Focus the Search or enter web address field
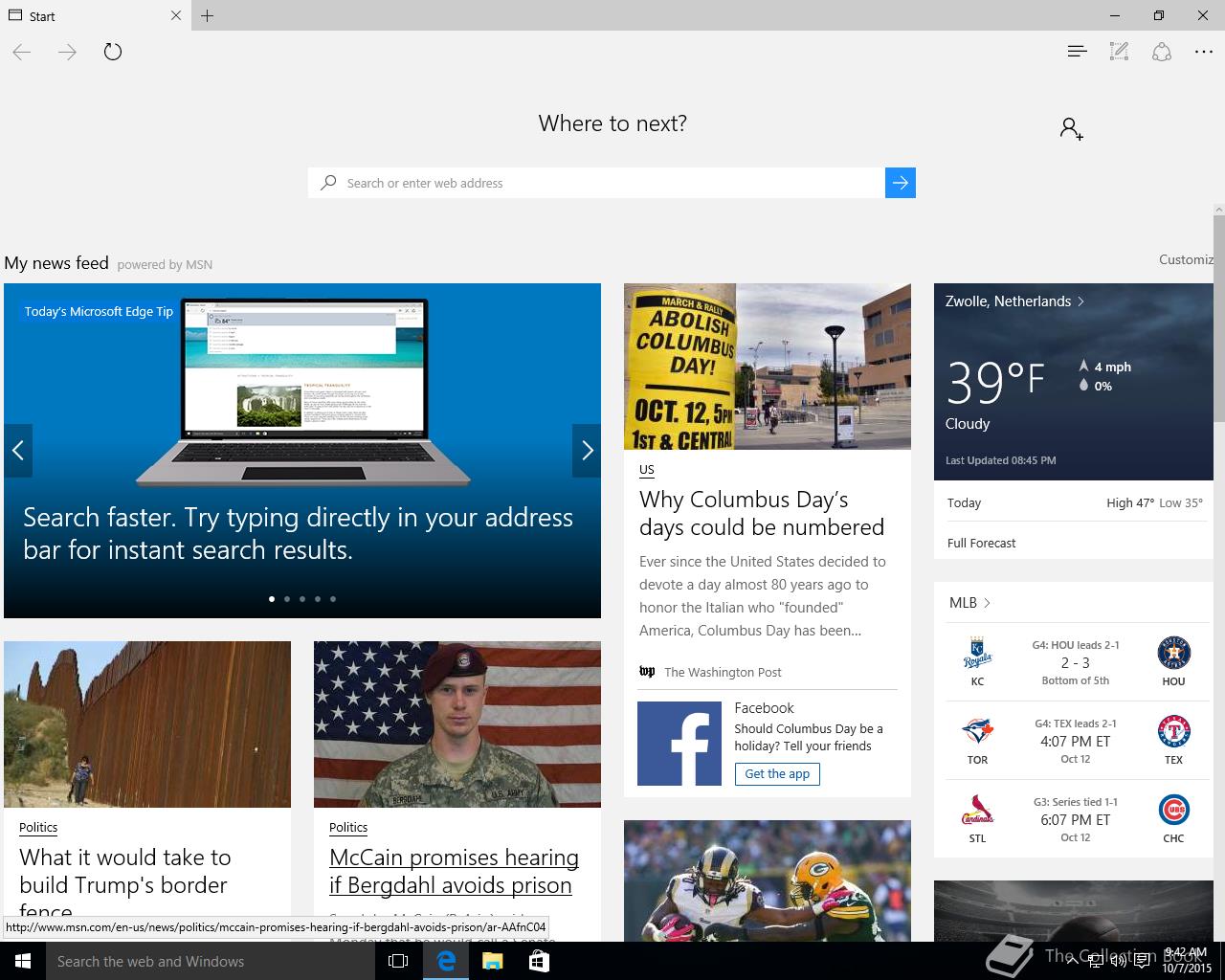The height and width of the screenshot is (980, 1225). (x=596, y=183)
